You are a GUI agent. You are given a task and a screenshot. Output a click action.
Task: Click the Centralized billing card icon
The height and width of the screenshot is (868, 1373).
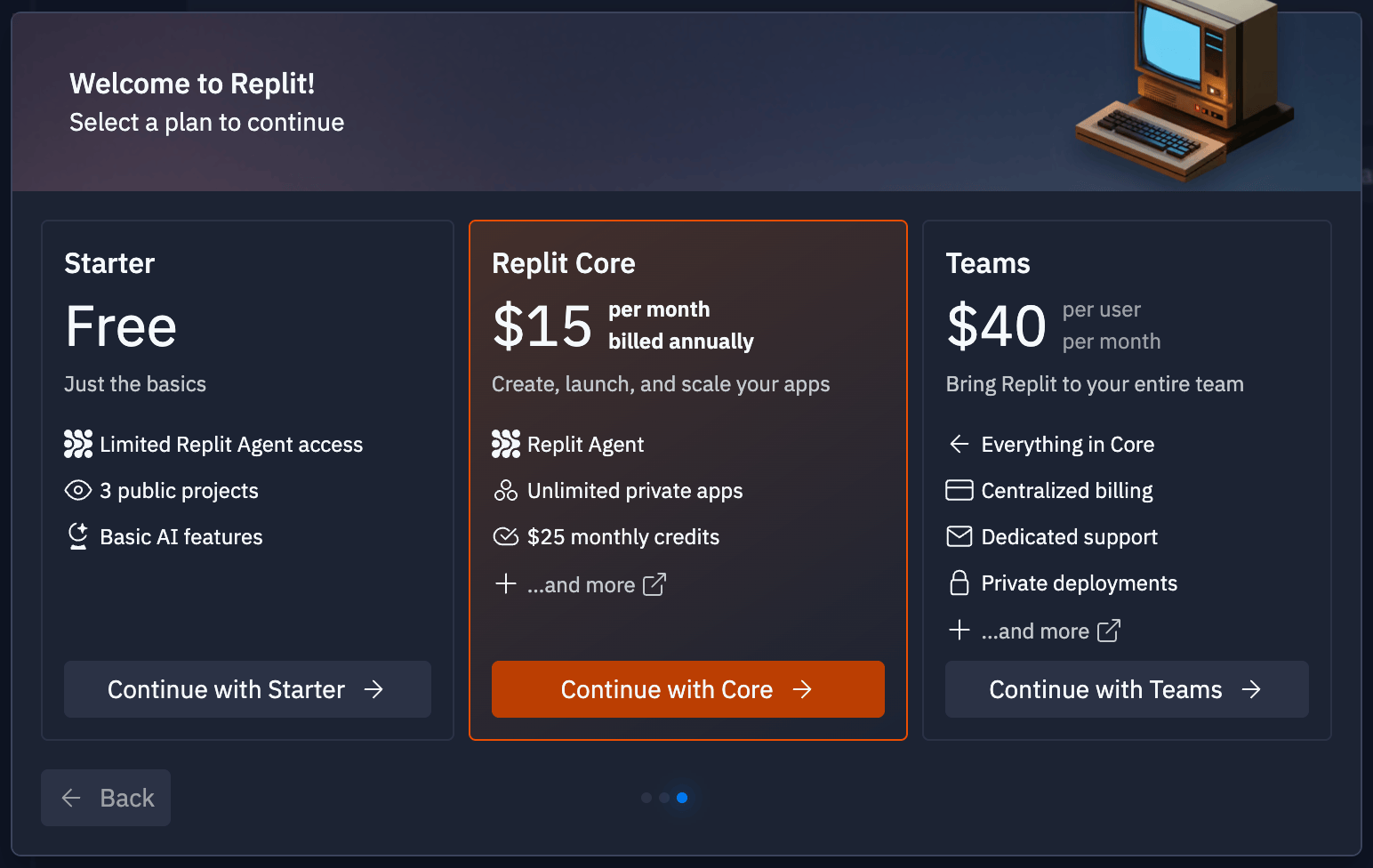[x=959, y=490]
